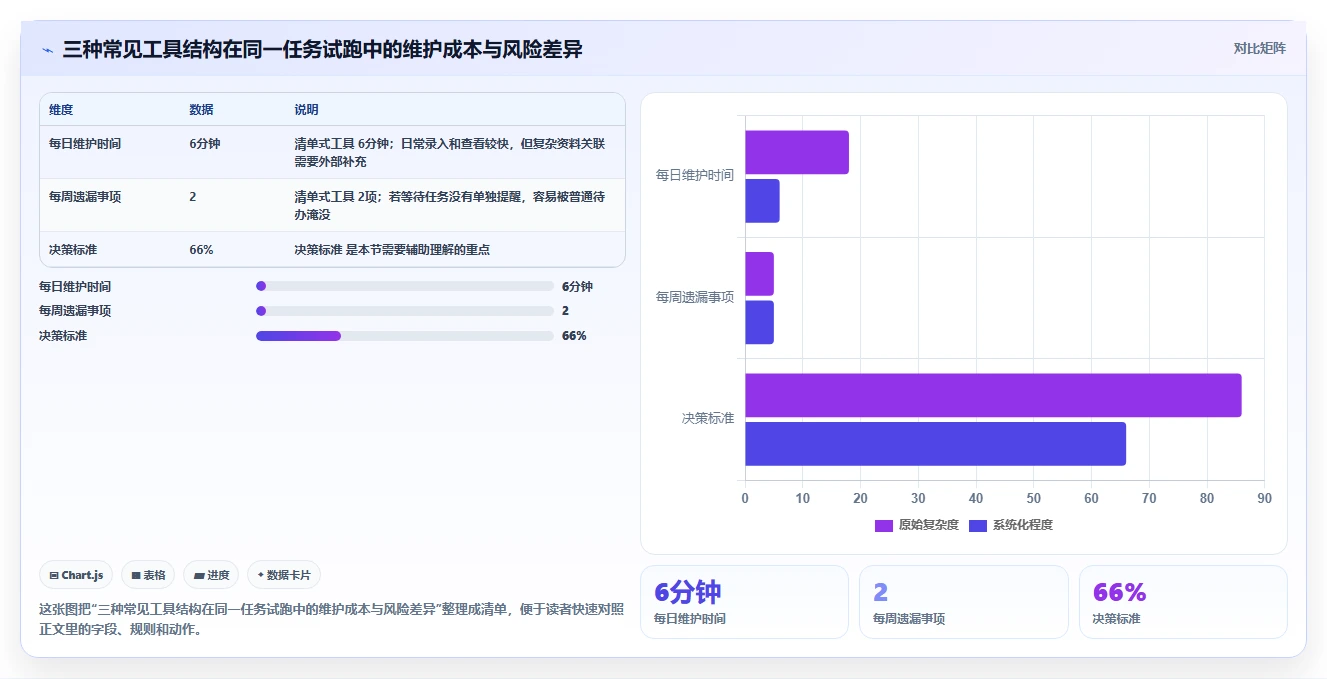Click the 每周遗漏事项 chart axis label
Screen dimensions: 1327x679
pyautogui.click(x=695, y=297)
